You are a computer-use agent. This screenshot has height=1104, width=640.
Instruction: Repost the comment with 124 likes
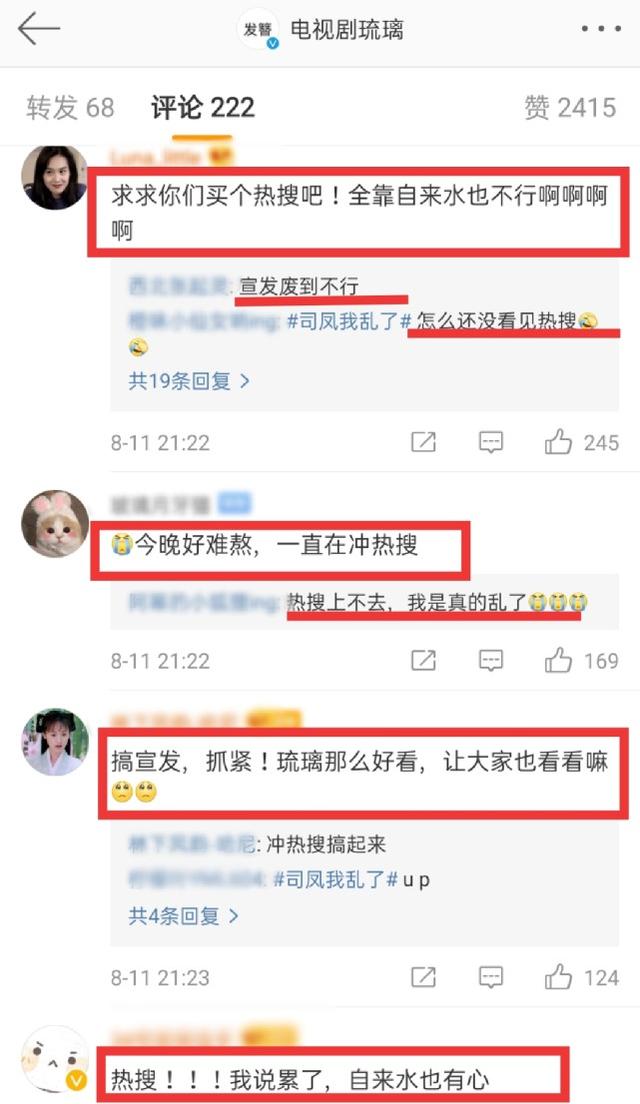(423, 977)
